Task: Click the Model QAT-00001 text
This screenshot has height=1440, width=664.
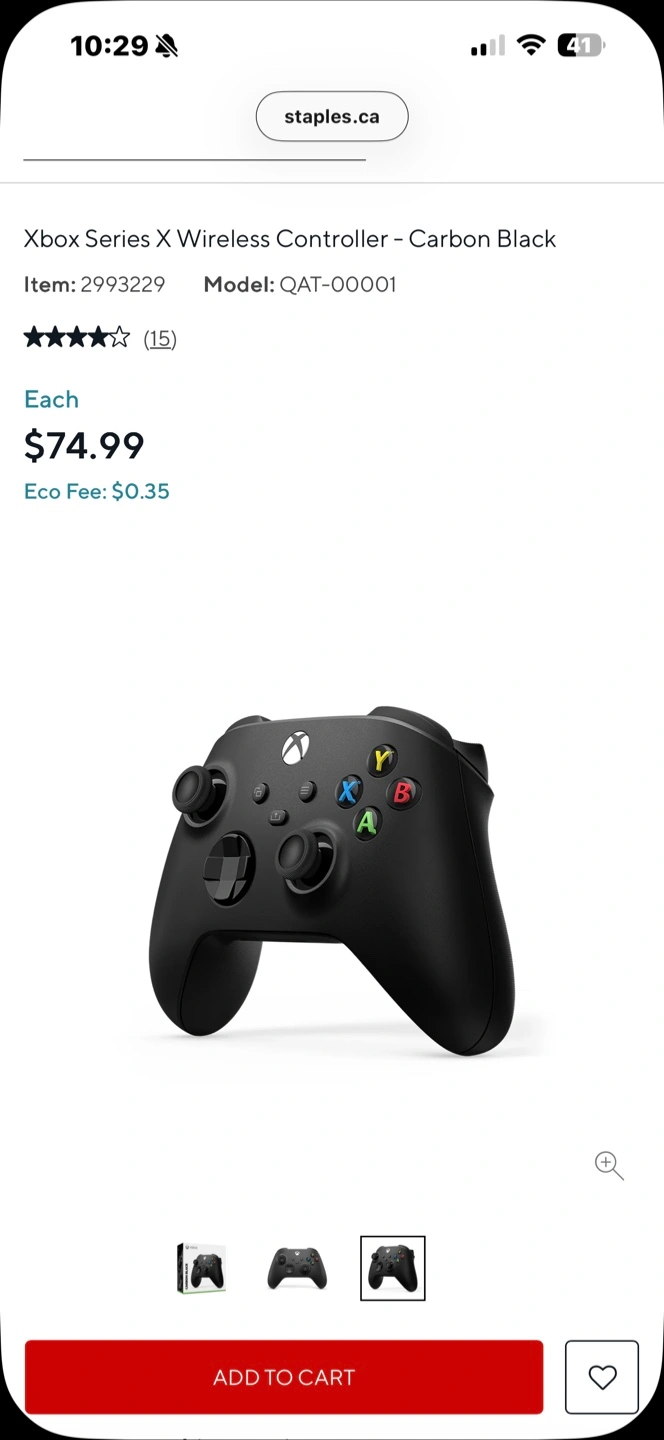Action: point(300,284)
